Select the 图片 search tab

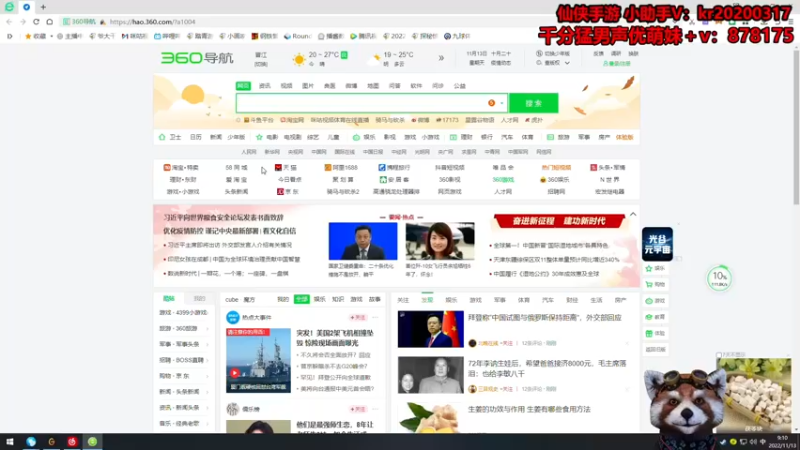coord(308,86)
